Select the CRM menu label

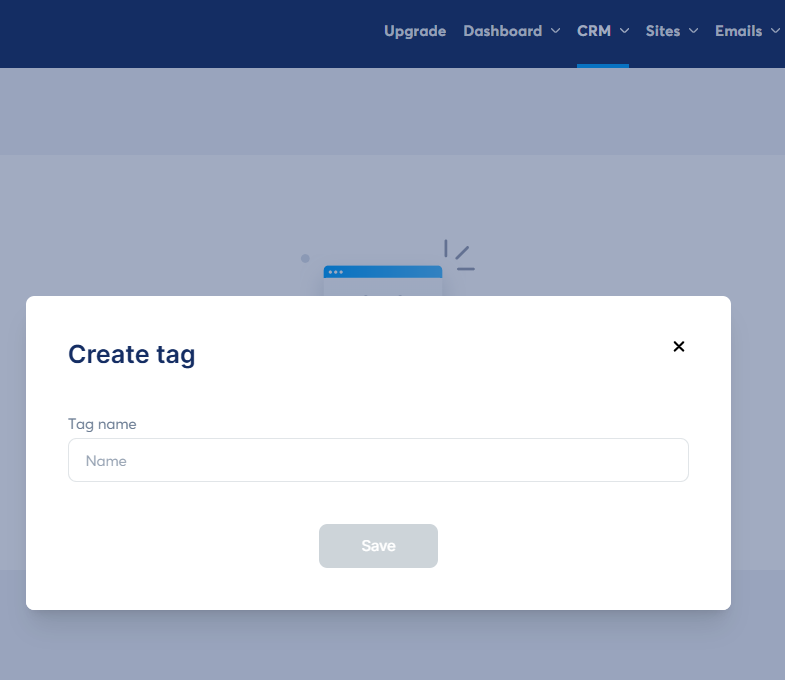coord(594,31)
